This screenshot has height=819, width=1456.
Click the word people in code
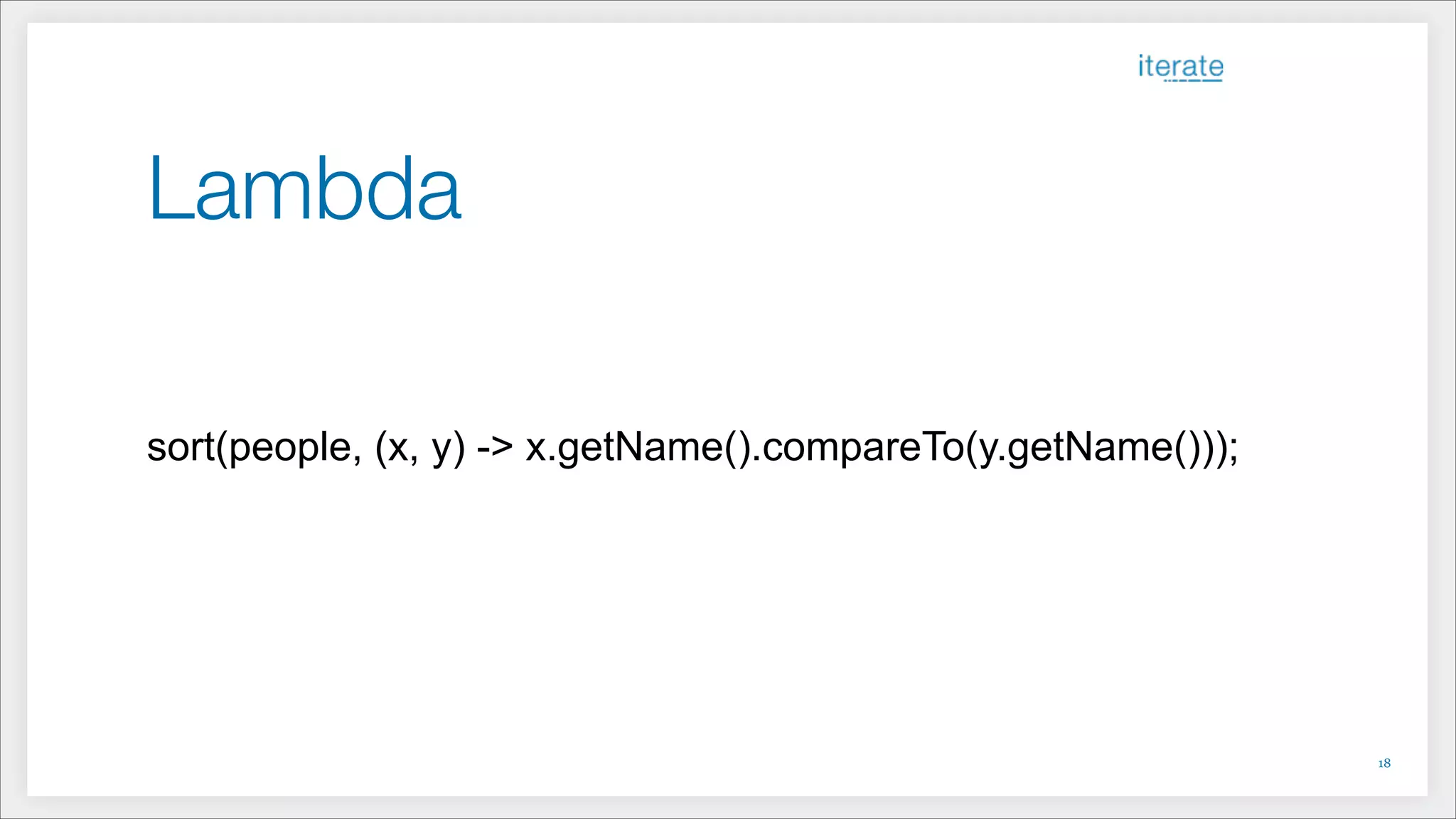tap(289, 449)
